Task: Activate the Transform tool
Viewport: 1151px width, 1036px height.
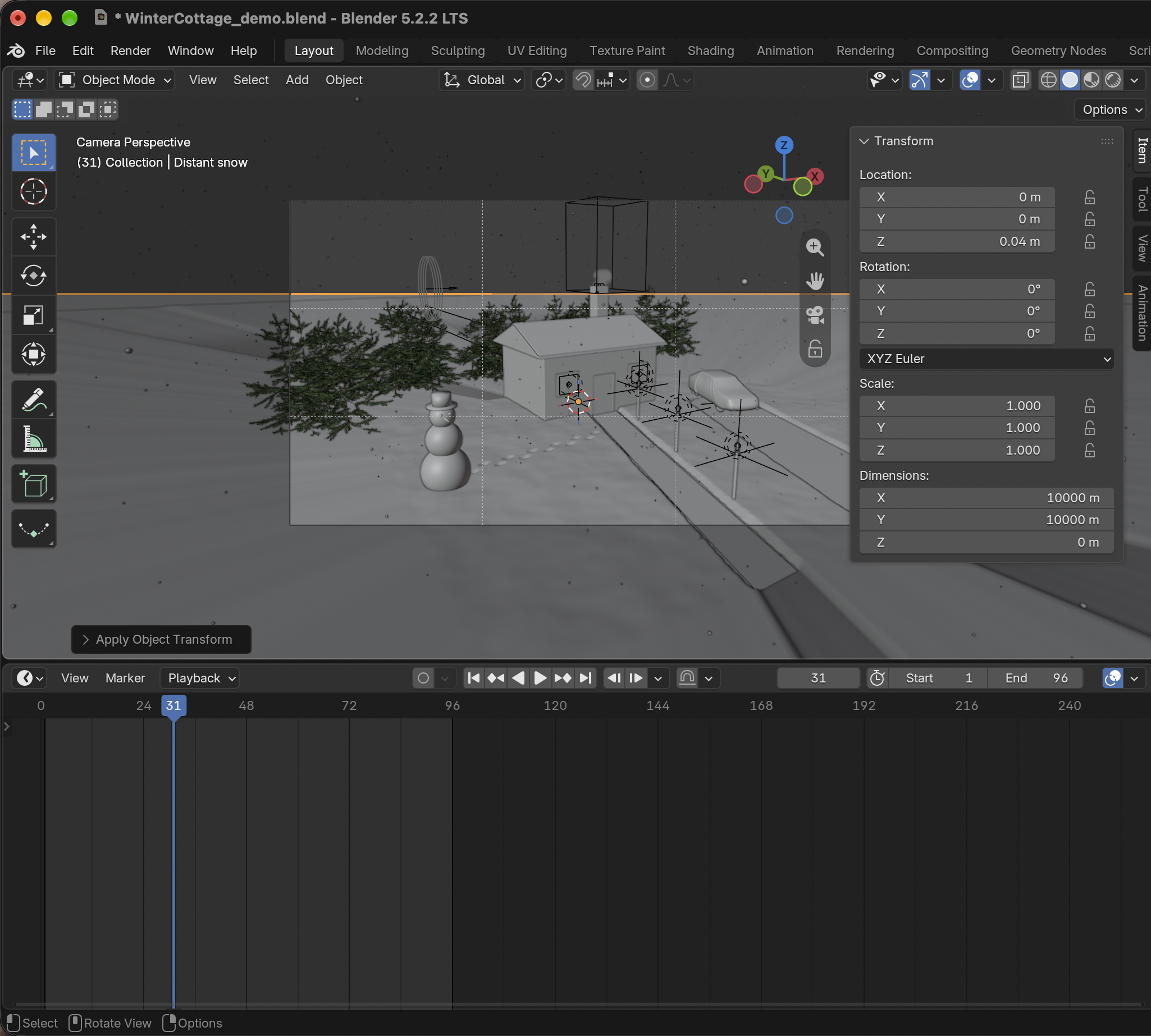Action: pyautogui.click(x=34, y=354)
